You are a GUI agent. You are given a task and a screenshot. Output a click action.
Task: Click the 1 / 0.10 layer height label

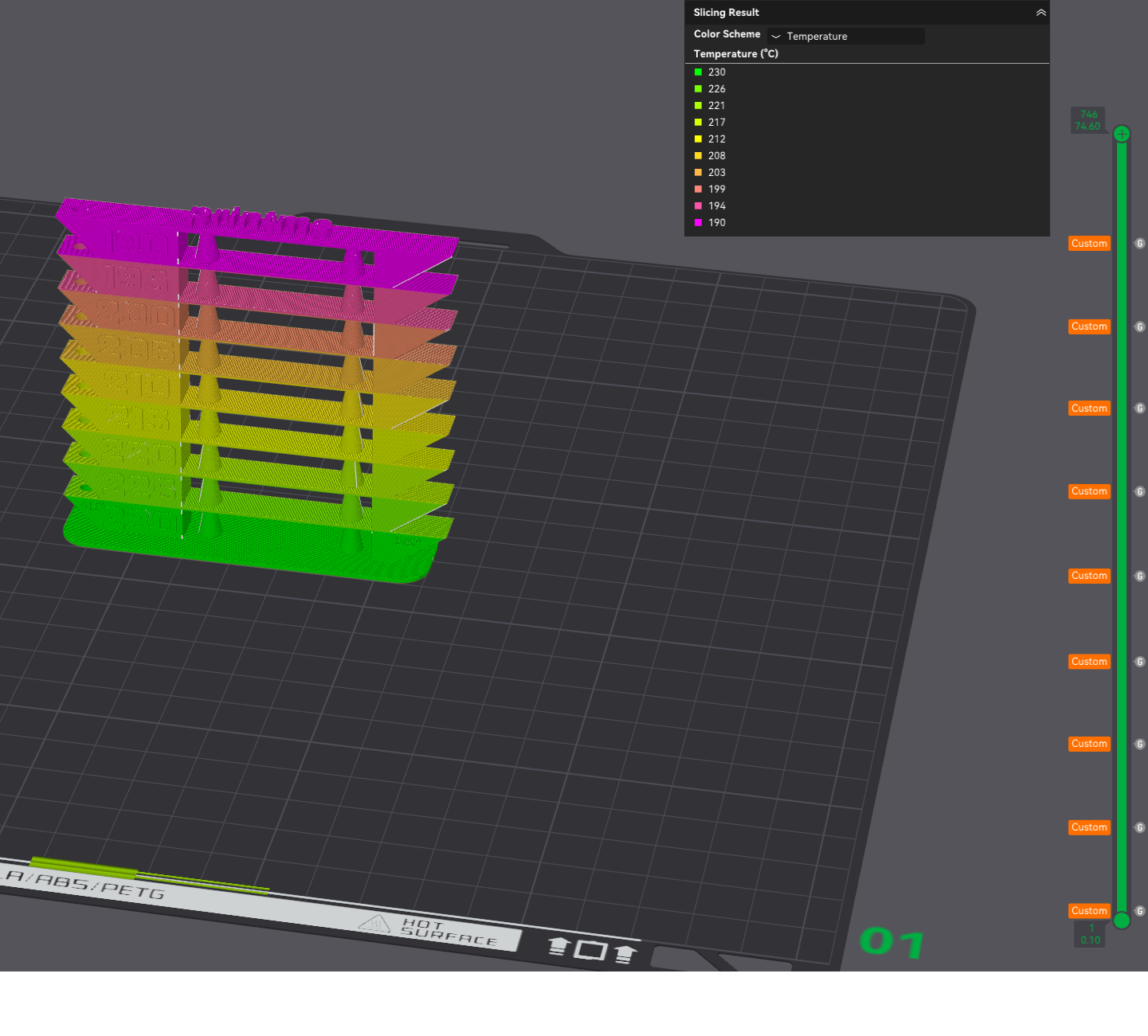point(1091,934)
